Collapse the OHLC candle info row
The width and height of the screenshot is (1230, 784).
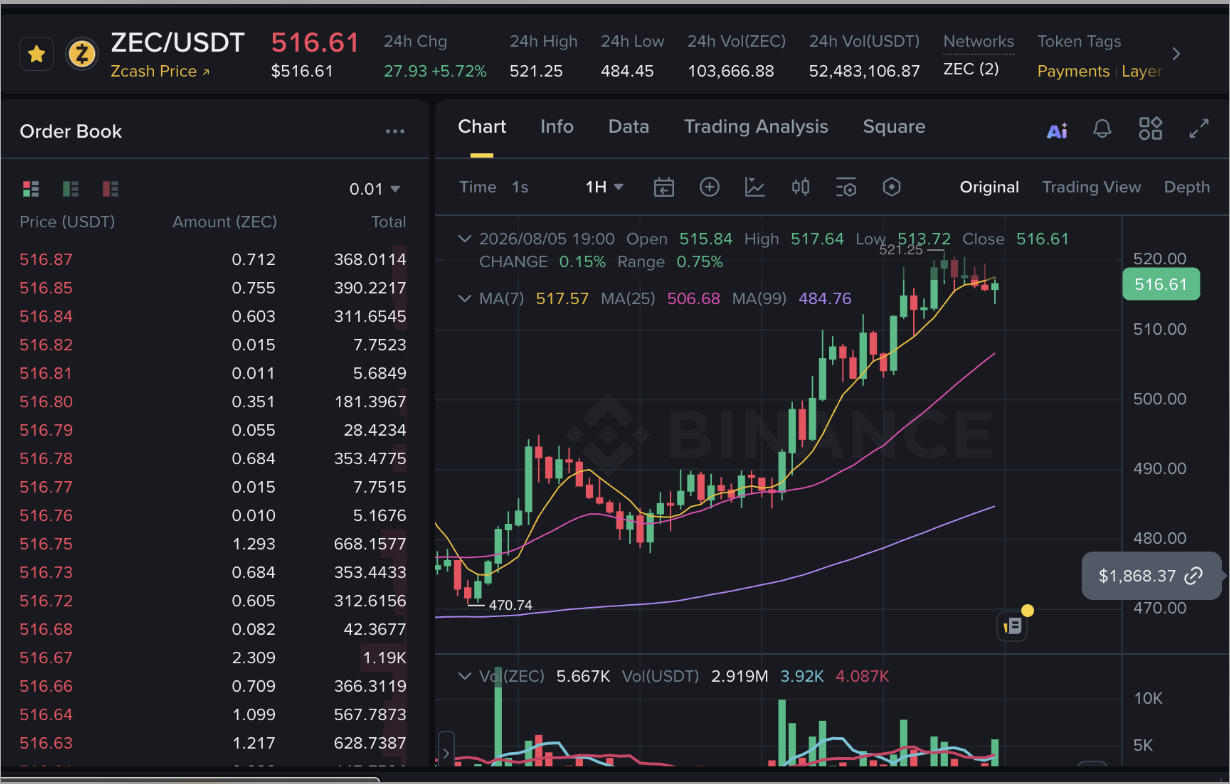point(464,239)
